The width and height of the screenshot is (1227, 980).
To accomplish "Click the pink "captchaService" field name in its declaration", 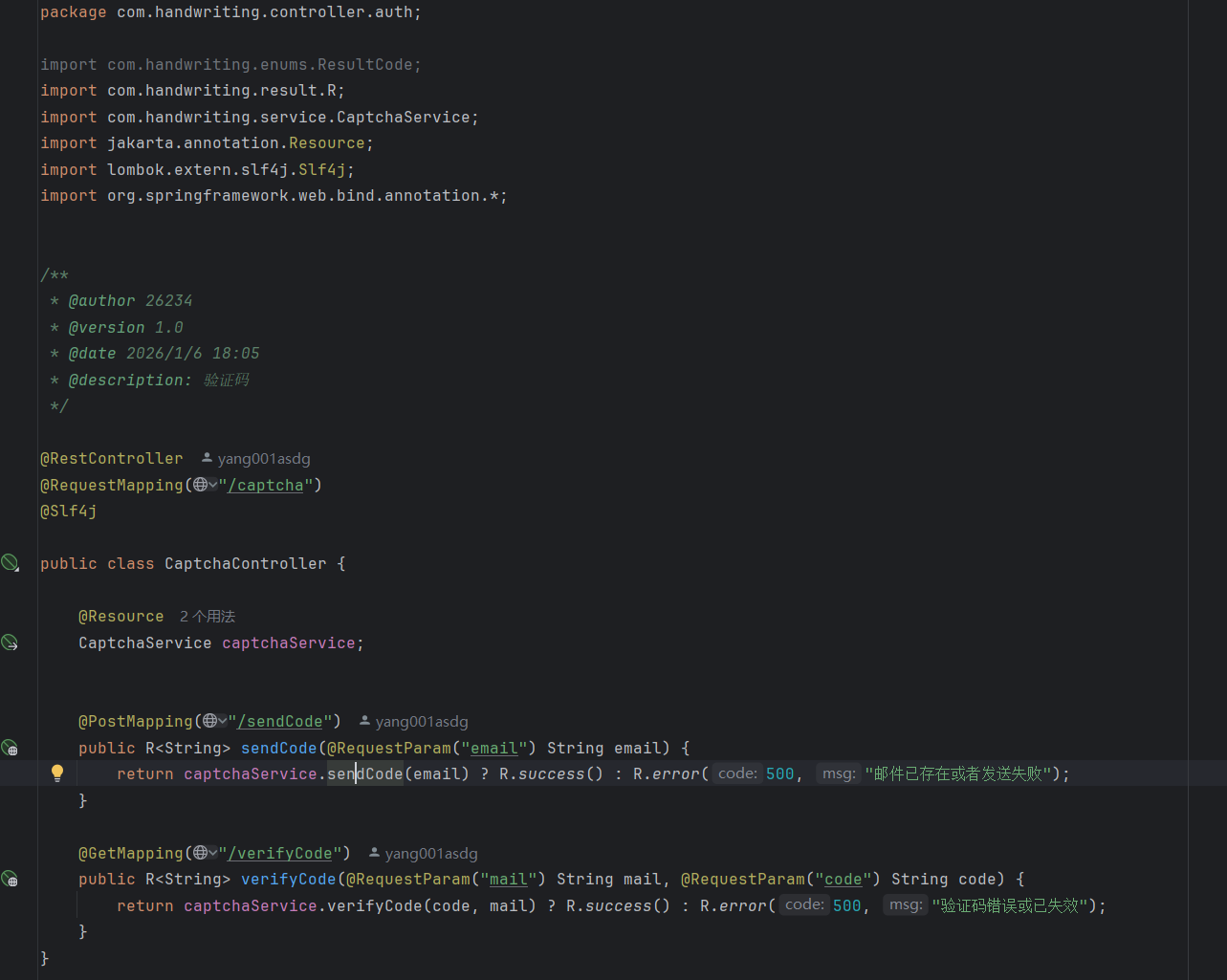I will 288,642.
